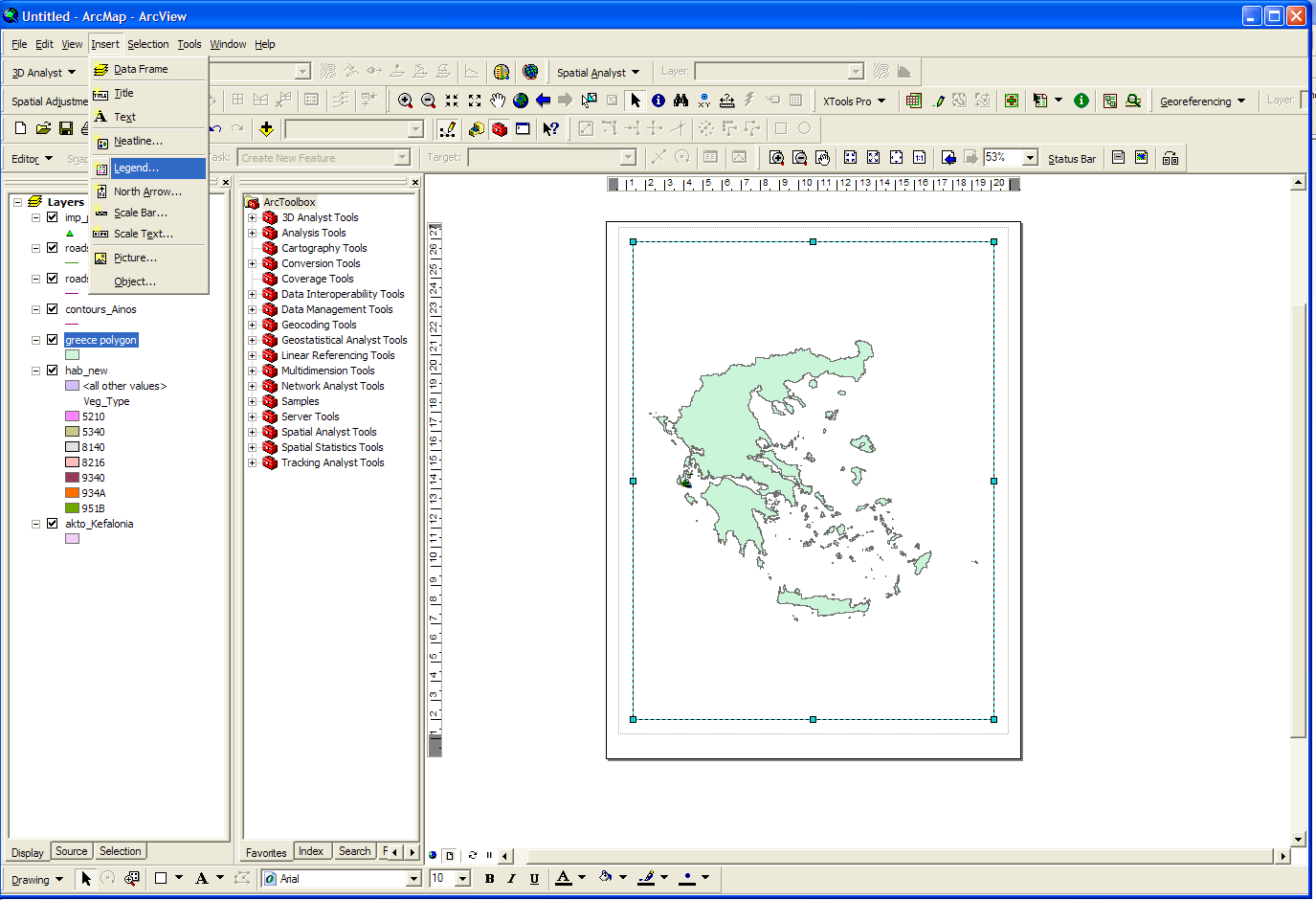Screen dimensions: 1316x900
Task: Toggle the imp_ layer checkbox
Action: [52, 217]
